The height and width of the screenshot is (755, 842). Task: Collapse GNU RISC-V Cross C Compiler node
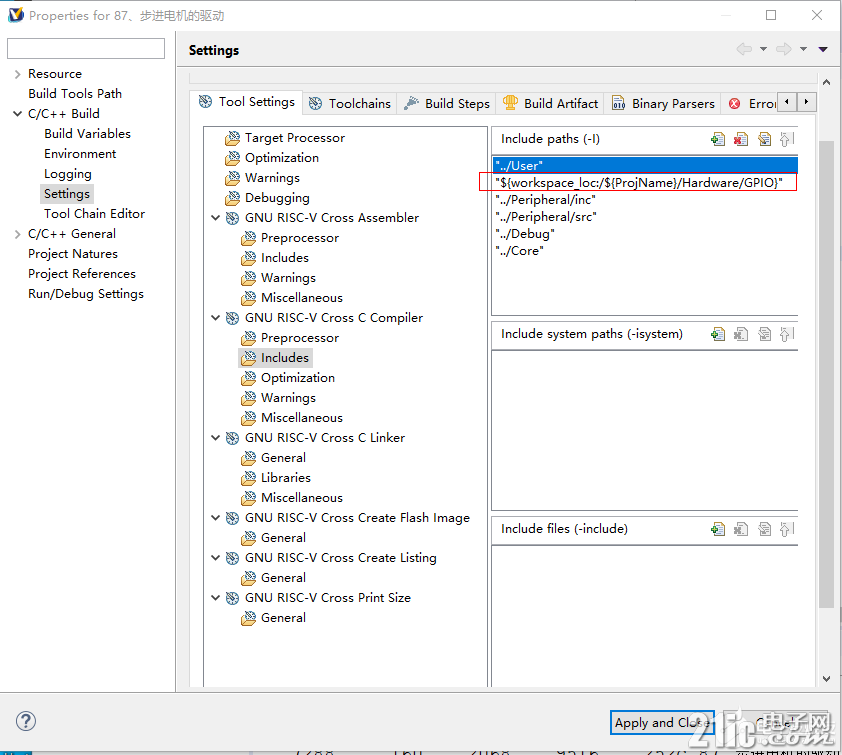click(215, 318)
